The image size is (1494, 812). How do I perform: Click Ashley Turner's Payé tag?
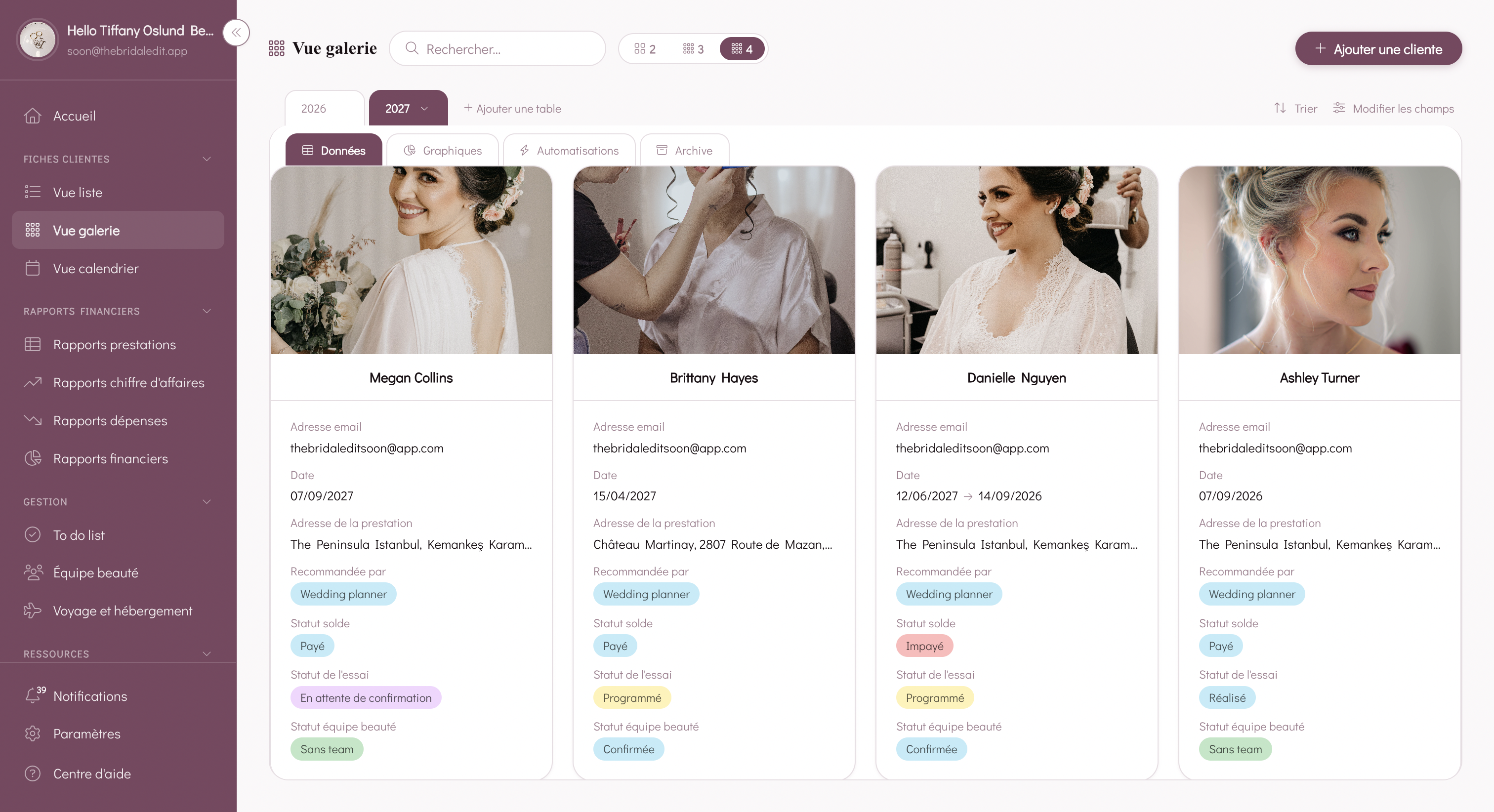(x=1221, y=646)
